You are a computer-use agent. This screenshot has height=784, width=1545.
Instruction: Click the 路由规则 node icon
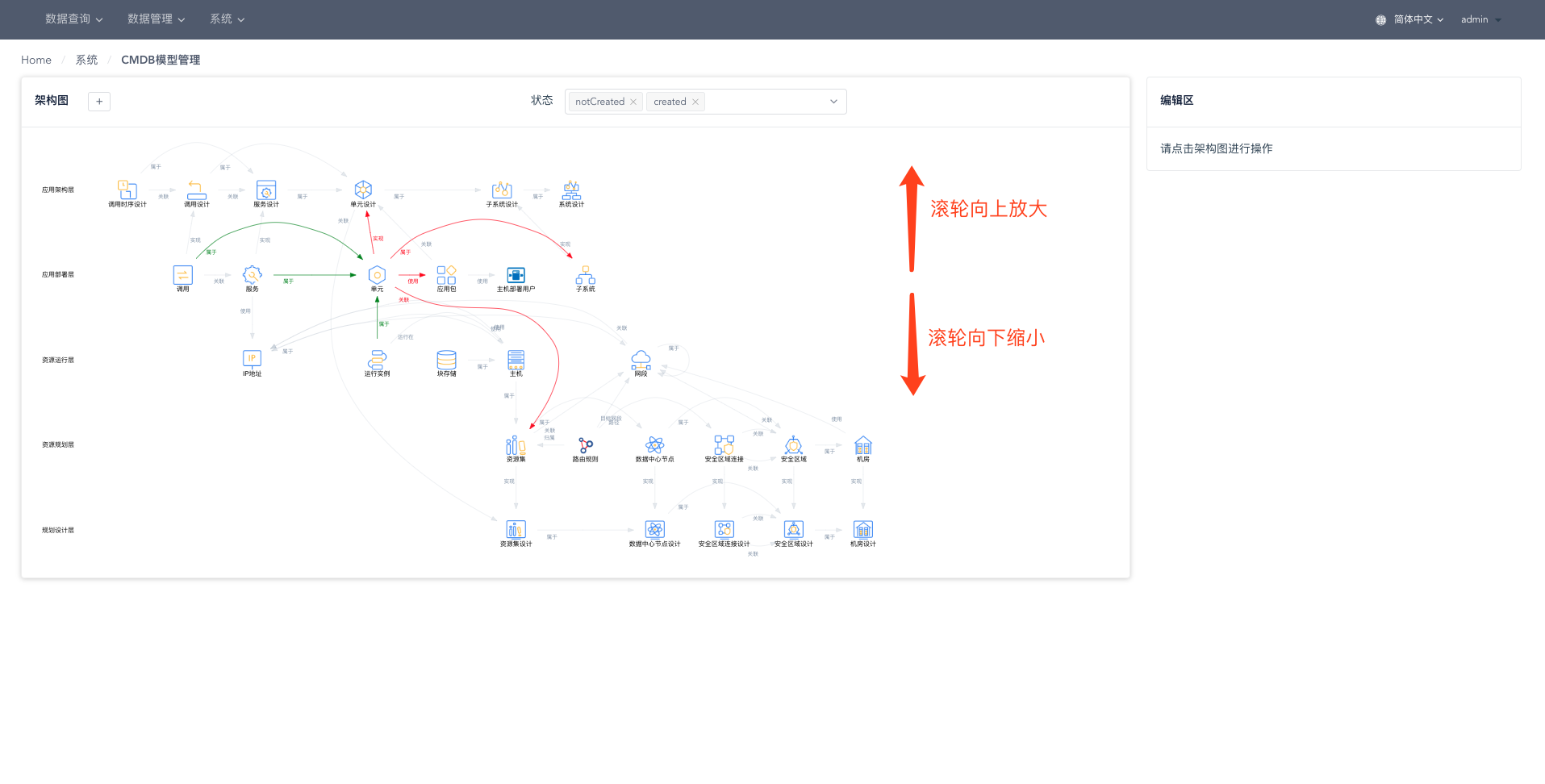click(586, 445)
